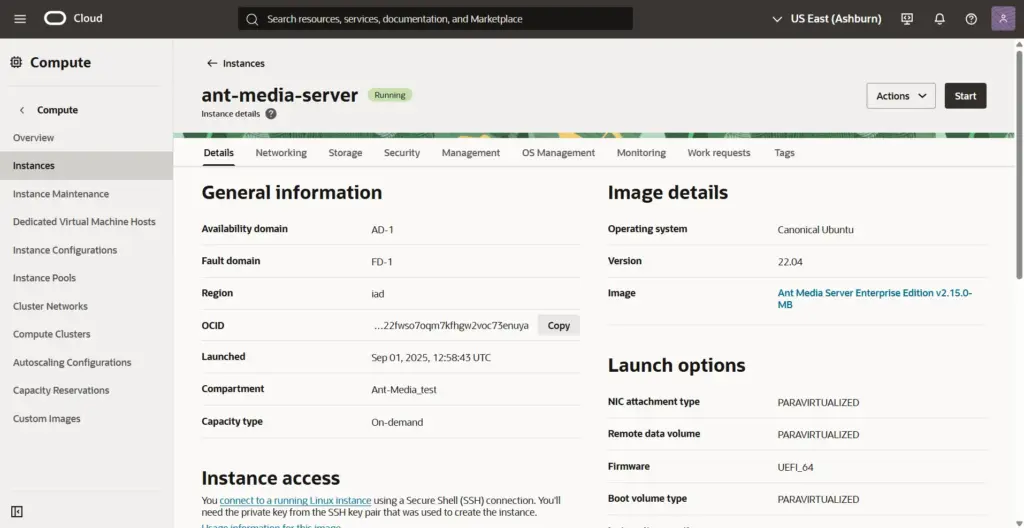Viewport: 1024px width, 528px height.
Task: Click the ant-media-server instance title
Action: 280,95
